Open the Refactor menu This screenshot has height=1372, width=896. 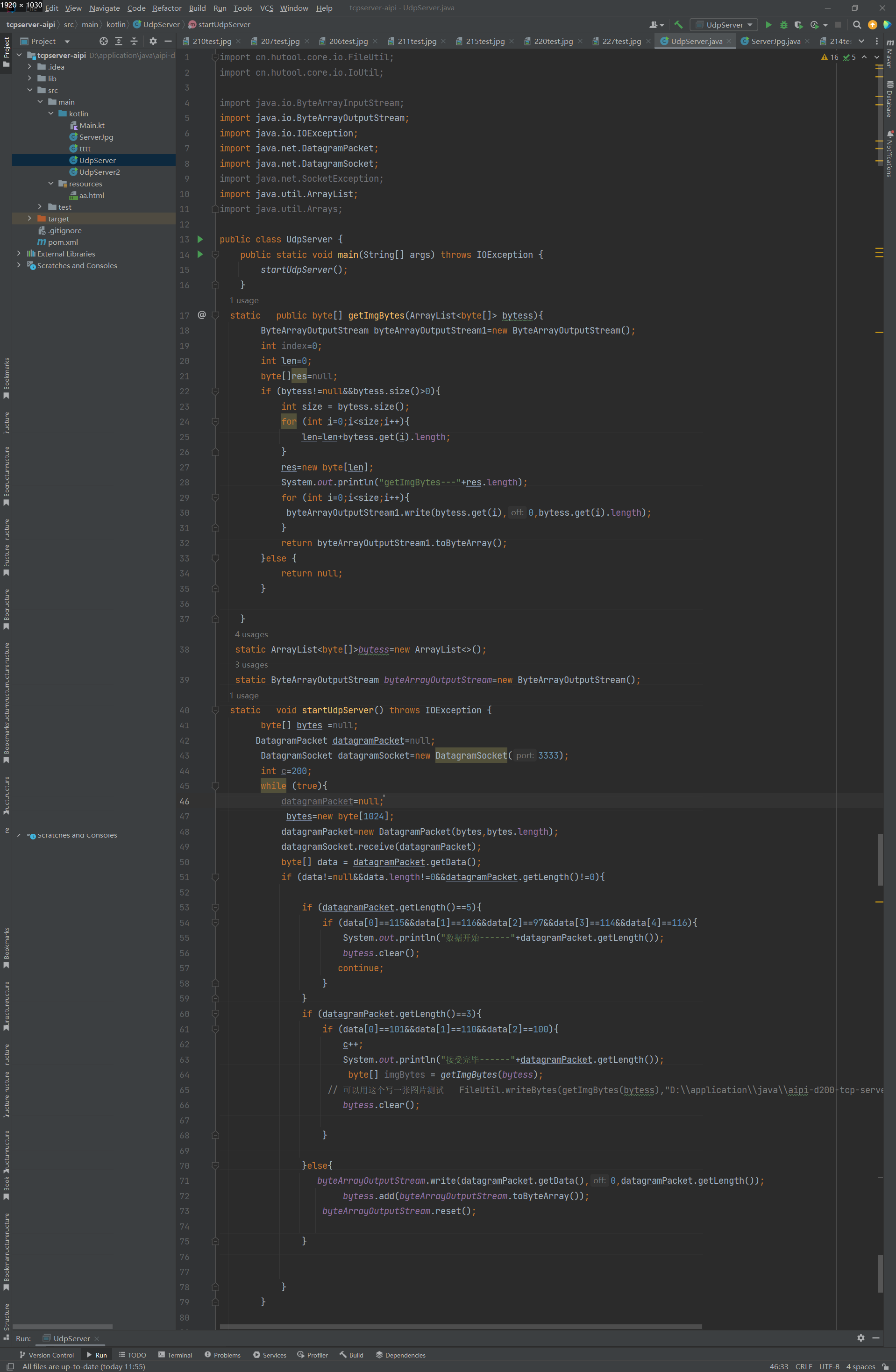click(x=167, y=8)
